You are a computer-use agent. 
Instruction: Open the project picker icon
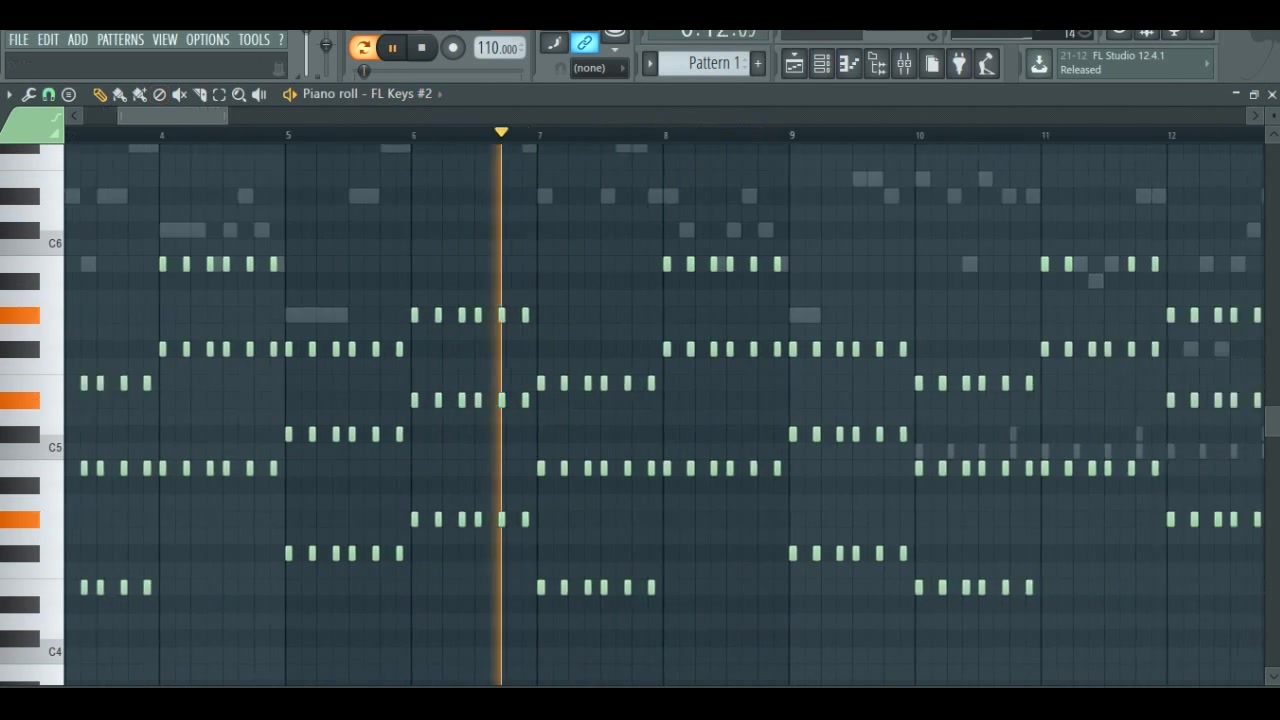(x=932, y=65)
